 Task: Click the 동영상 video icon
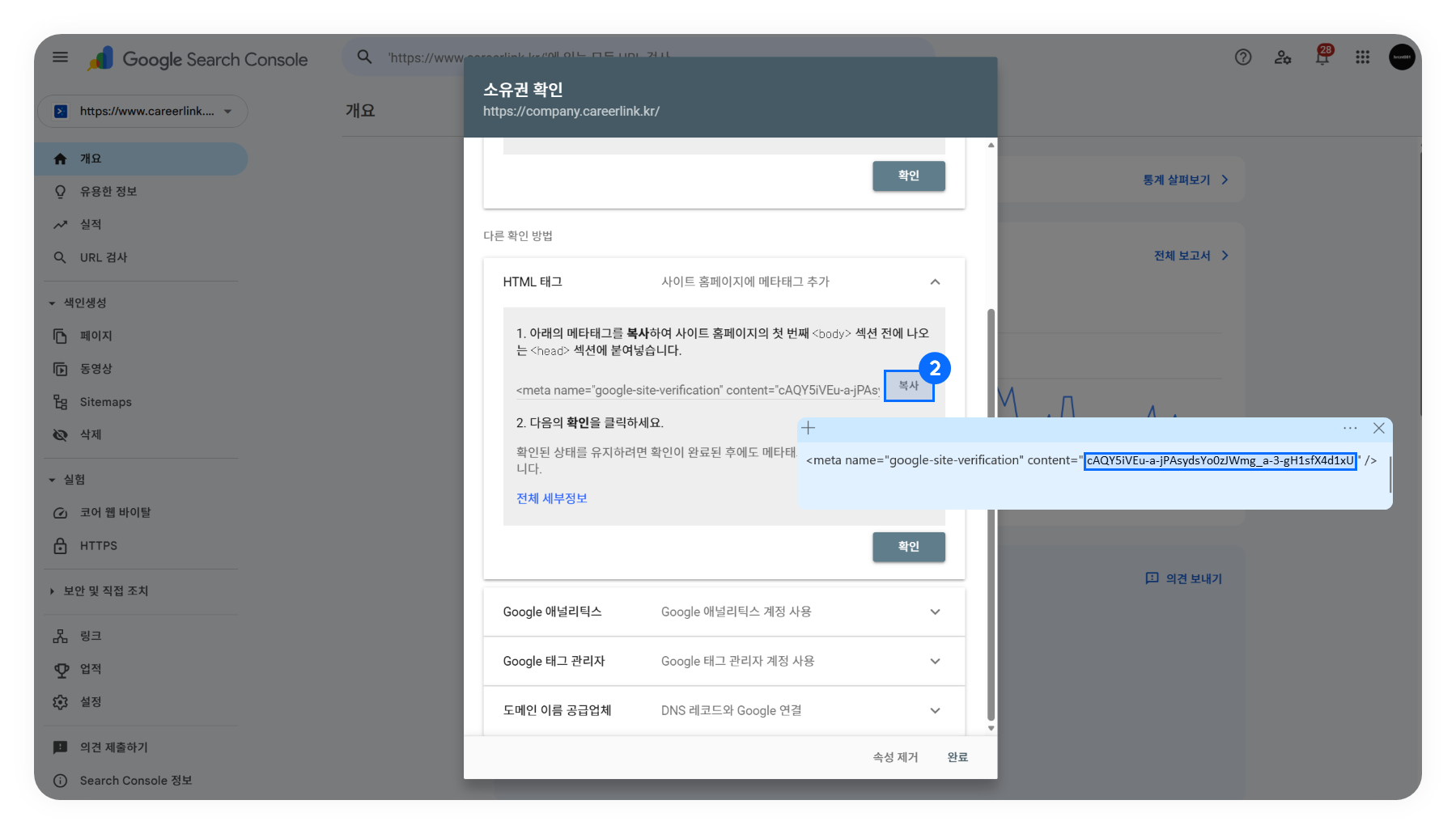[60, 369]
